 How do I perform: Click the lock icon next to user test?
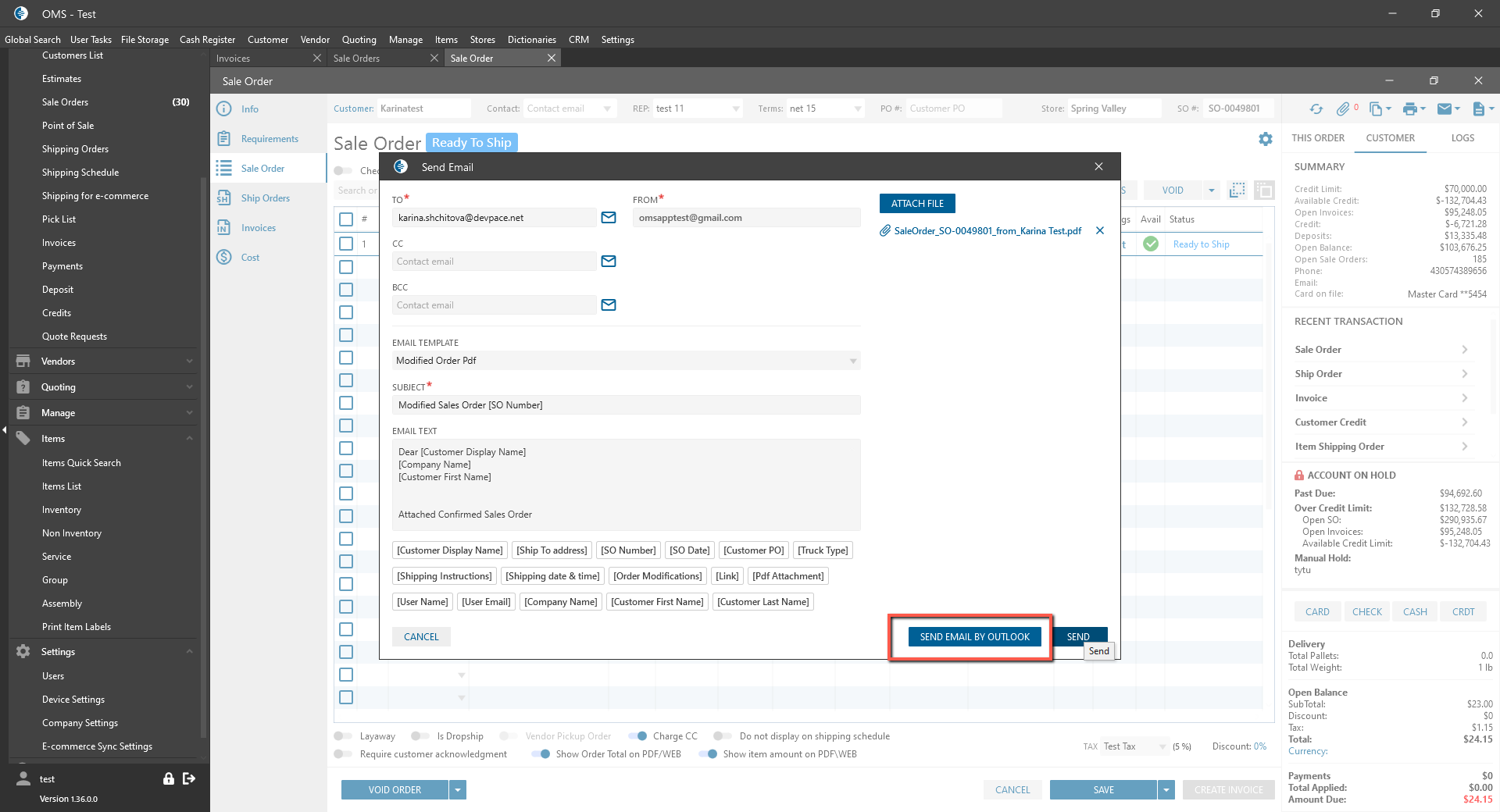[x=168, y=778]
